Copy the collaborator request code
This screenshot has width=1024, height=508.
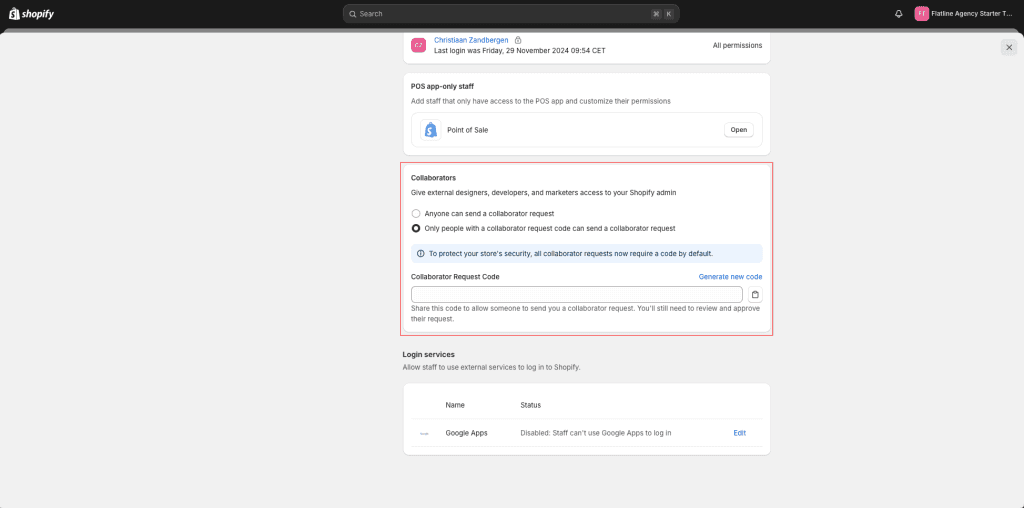(755, 294)
